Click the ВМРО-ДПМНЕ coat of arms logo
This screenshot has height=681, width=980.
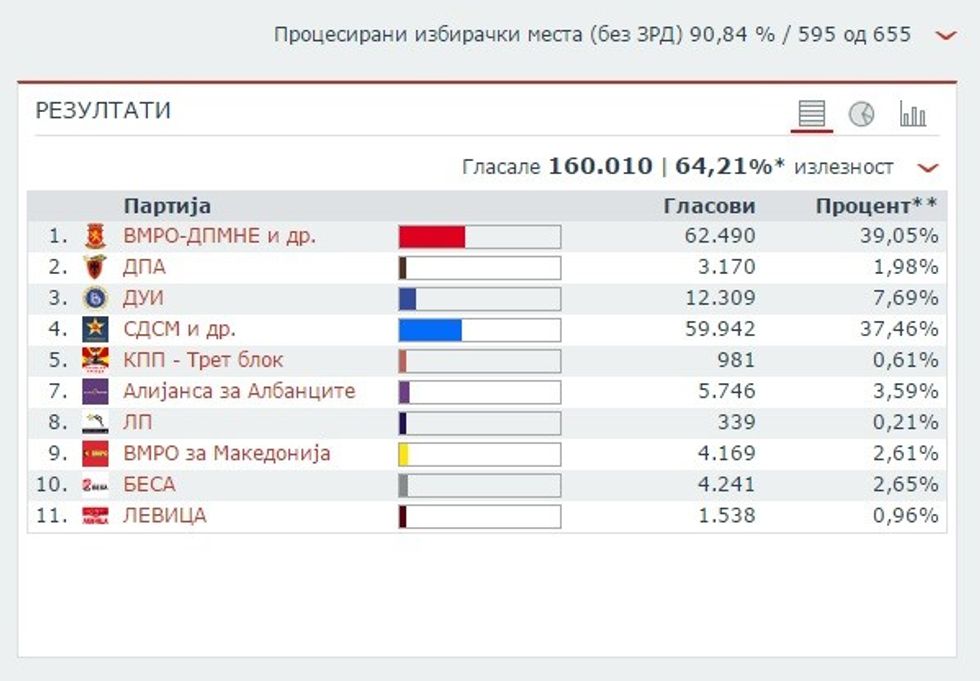(x=97, y=235)
